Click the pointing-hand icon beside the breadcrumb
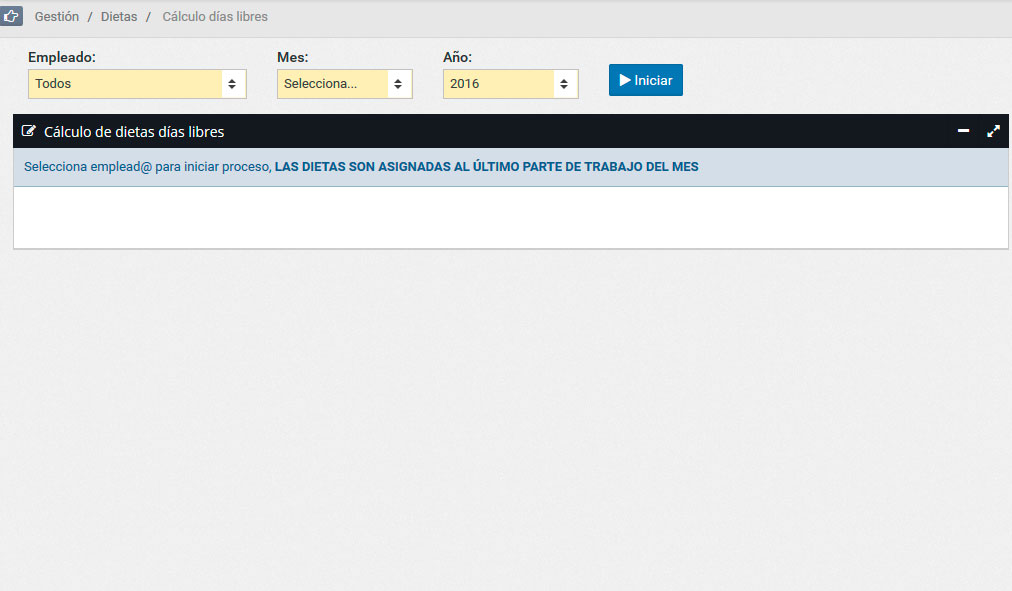1012x591 pixels. click(x=11, y=16)
